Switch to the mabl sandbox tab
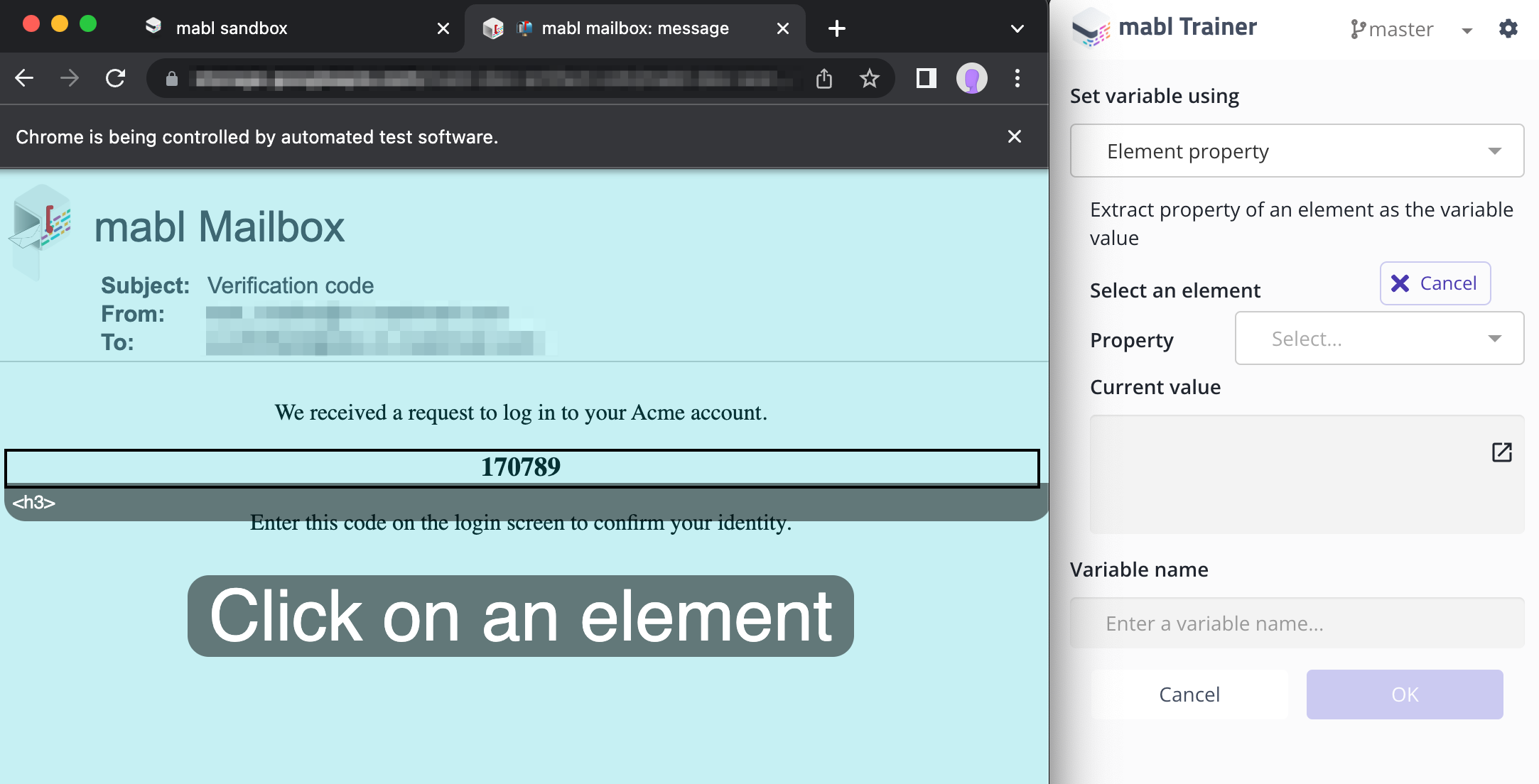The height and width of the screenshot is (784, 1539). (x=232, y=28)
